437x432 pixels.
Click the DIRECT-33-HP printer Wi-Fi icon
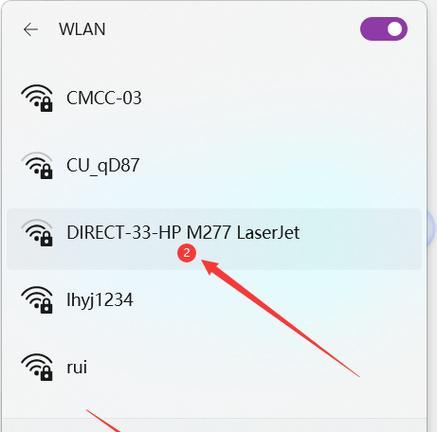(37, 233)
